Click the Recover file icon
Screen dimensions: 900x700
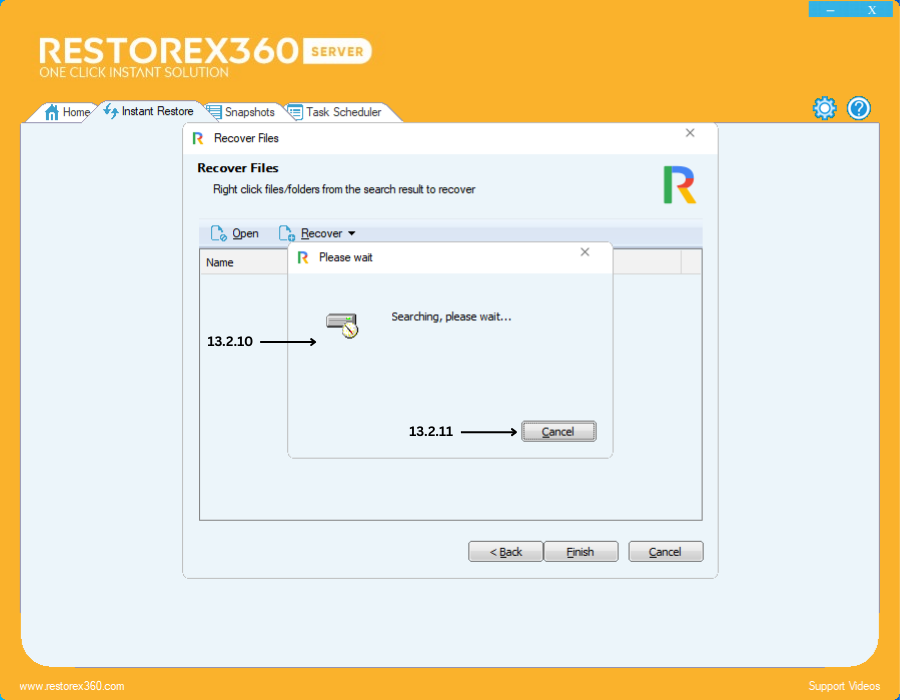point(287,234)
